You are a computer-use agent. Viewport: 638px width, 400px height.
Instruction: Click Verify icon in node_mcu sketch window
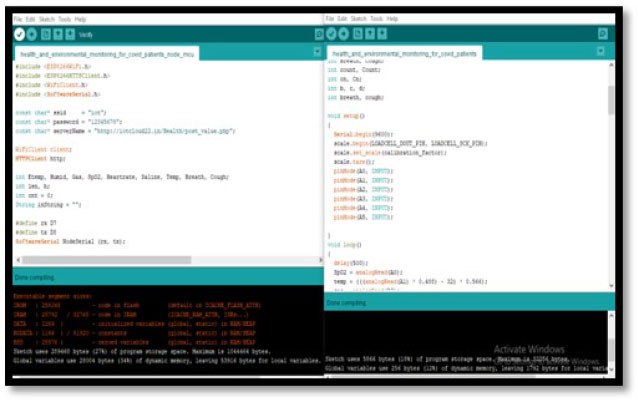click(x=19, y=33)
